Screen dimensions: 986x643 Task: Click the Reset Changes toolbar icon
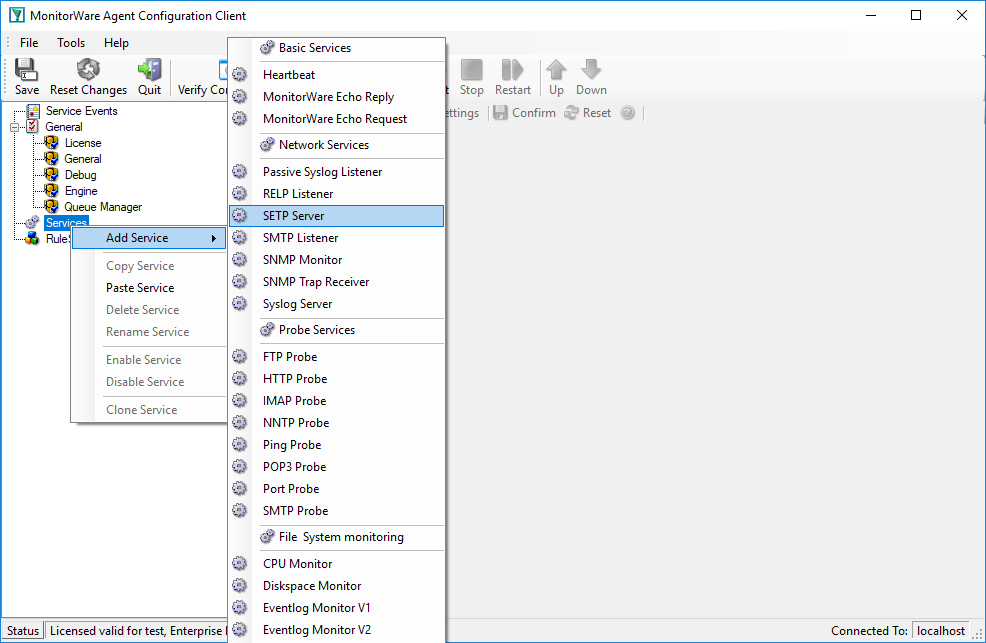pos(88,69)
